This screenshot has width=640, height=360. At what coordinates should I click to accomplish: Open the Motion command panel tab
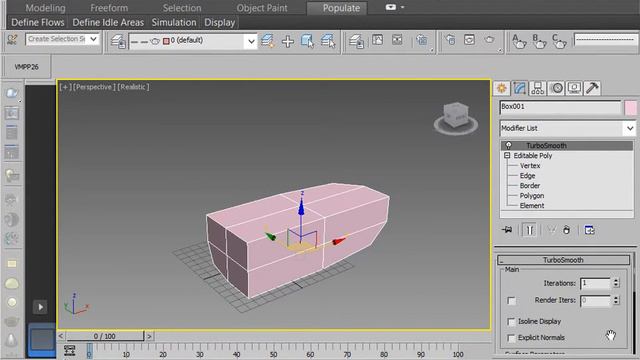click(x=556, y=88)
